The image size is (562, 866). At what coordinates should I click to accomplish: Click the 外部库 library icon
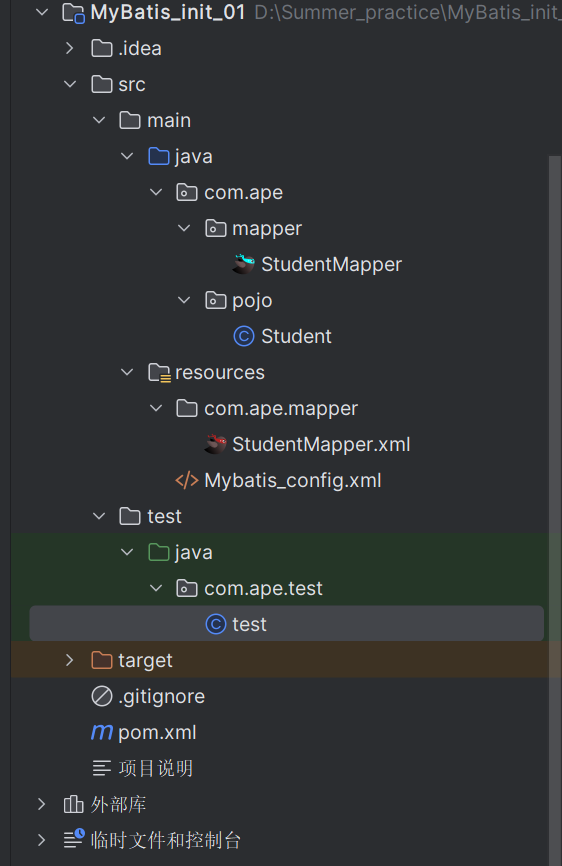pyautogui.click(x=73, y=804)
